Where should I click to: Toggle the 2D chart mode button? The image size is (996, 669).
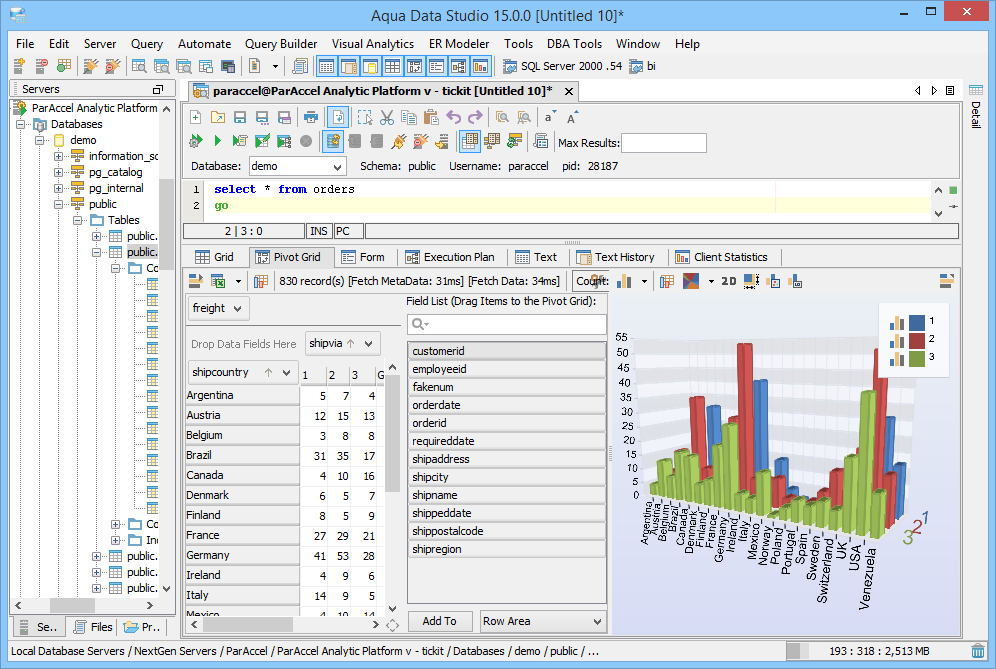729,281
